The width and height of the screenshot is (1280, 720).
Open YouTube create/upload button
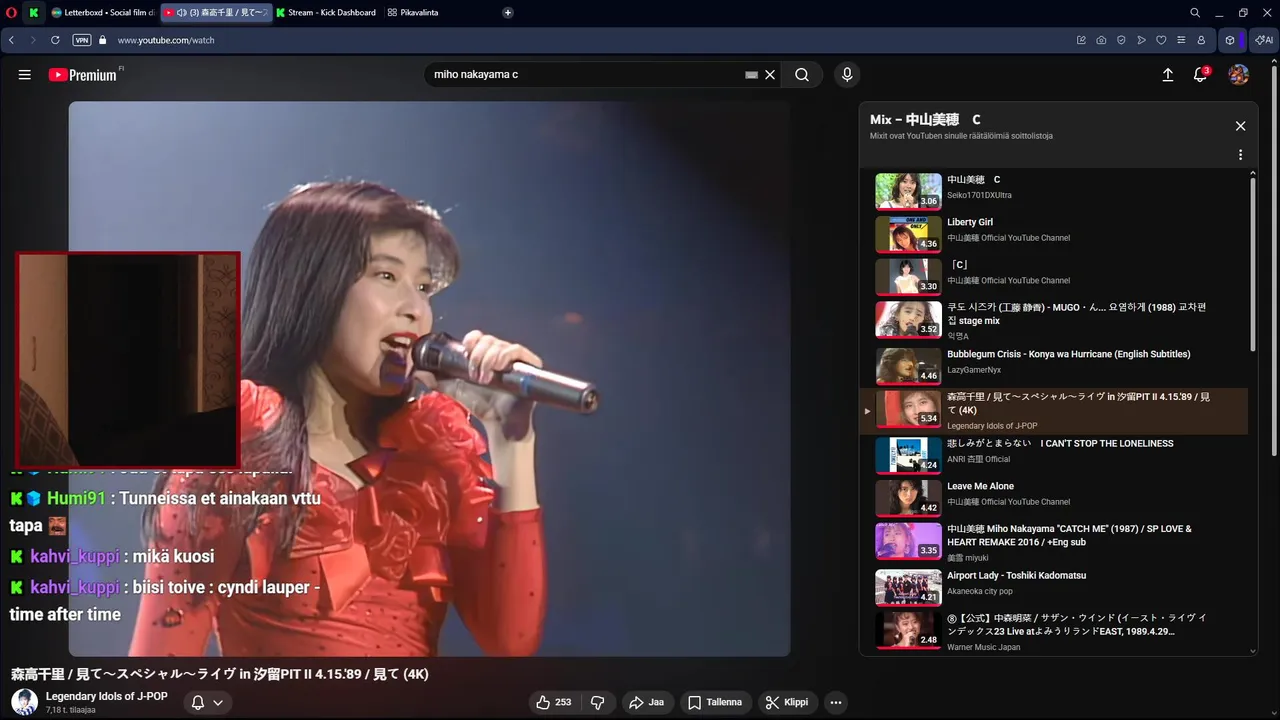point(1167,75)
